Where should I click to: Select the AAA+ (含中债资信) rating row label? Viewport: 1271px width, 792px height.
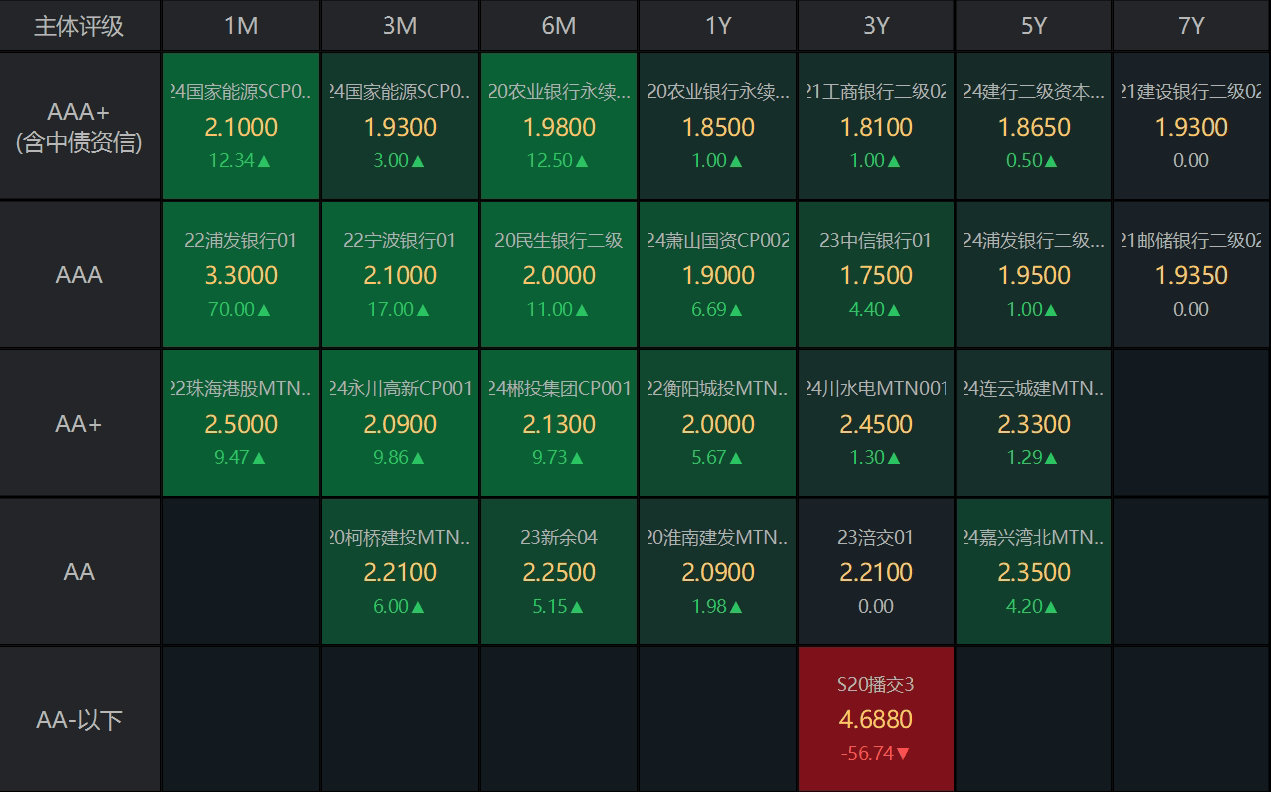80,126
